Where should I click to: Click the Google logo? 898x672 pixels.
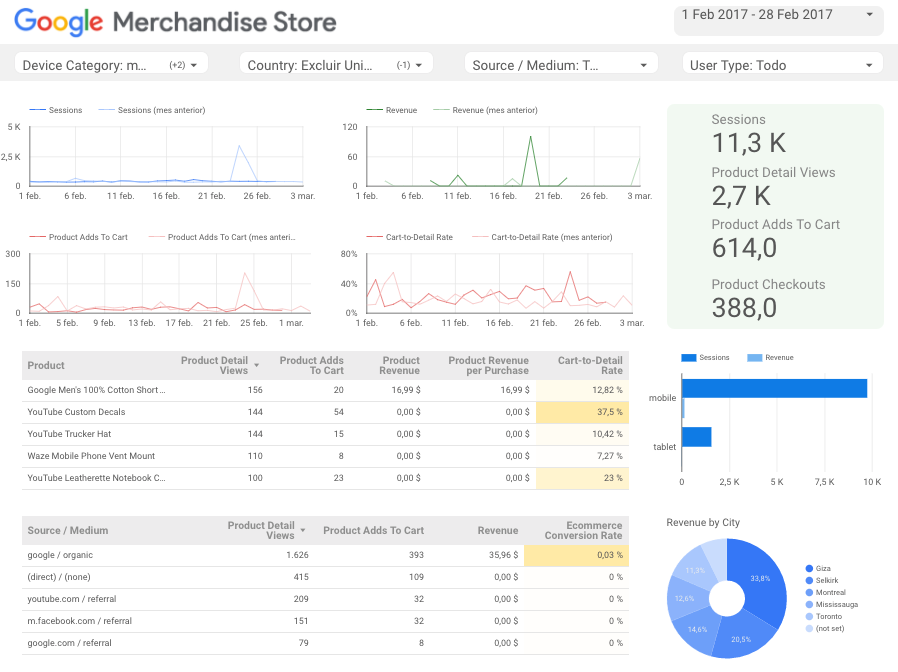click(x=58, y=22)
